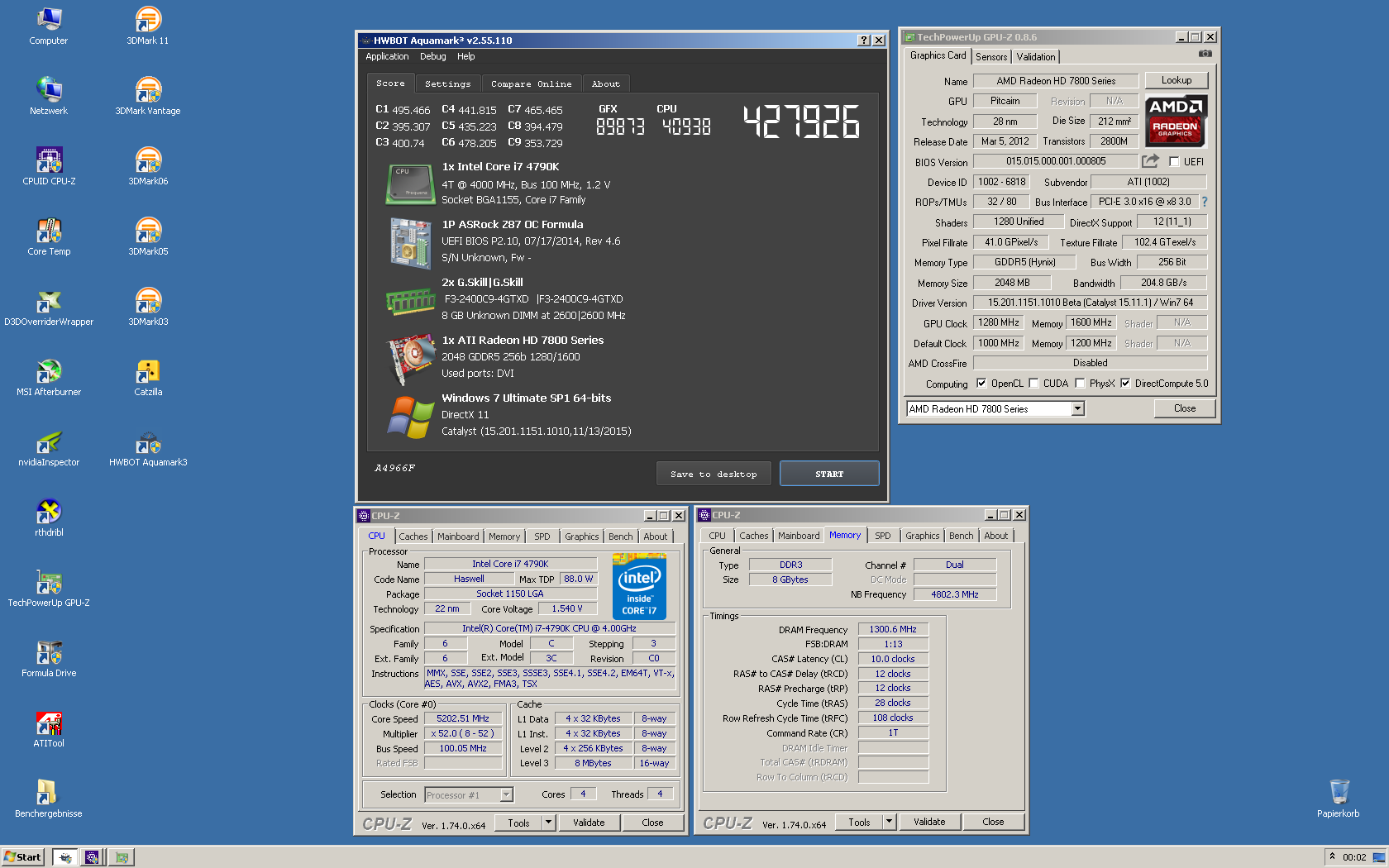Viewport: 1389px width, 868px height.
Task: Expand the AMD Radeon HD 7800 Series dropdown
Action: [1077, 408]
